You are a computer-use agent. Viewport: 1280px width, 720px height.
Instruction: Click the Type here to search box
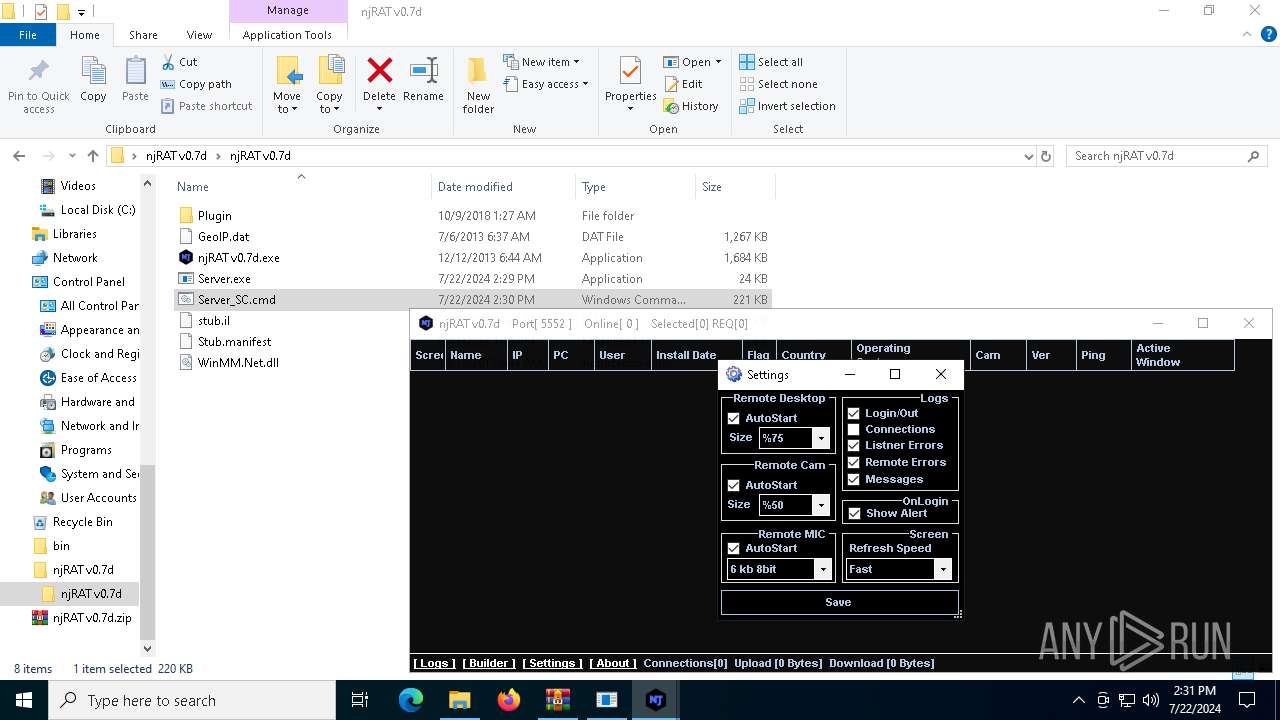pyautogui.click(x=192, y=700)
